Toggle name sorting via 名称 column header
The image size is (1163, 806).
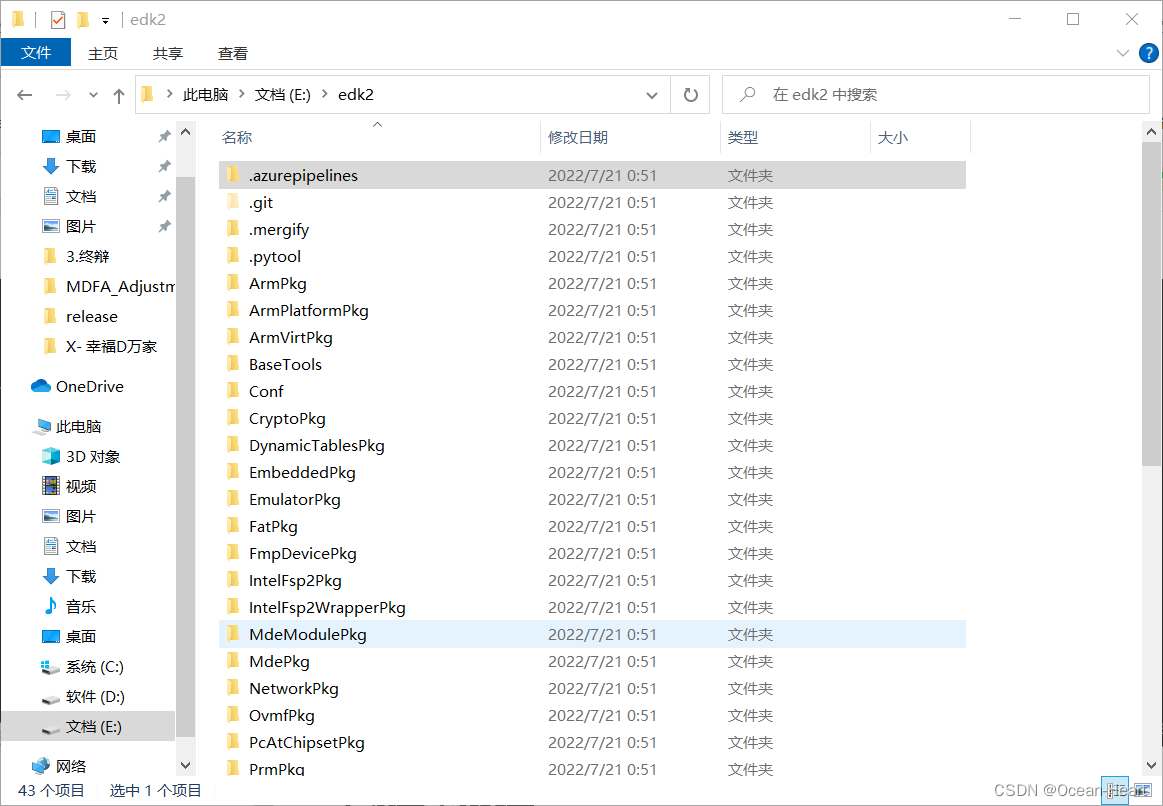tap(237, 137)
